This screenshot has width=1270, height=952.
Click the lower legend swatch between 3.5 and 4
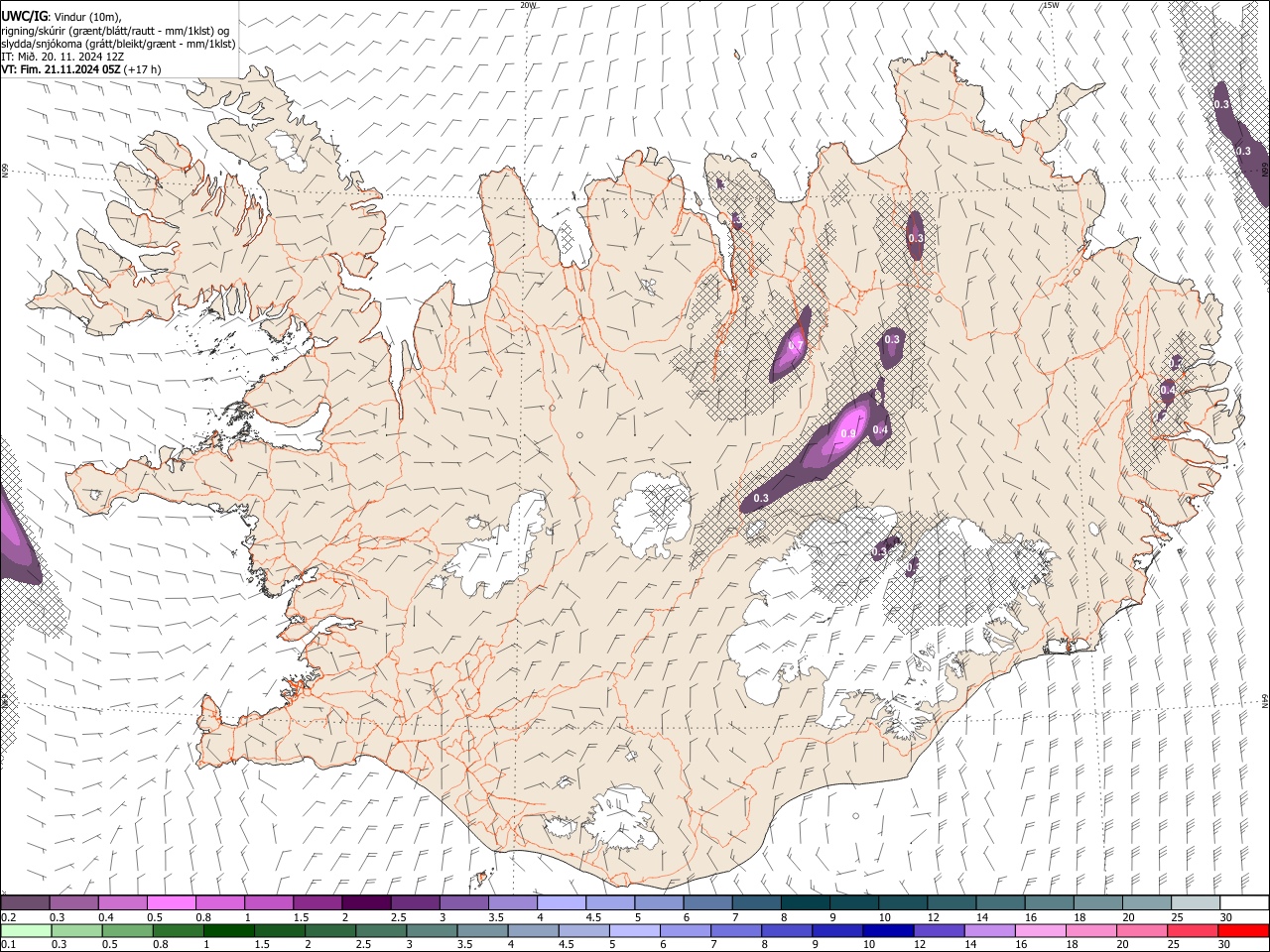[481, 930]
